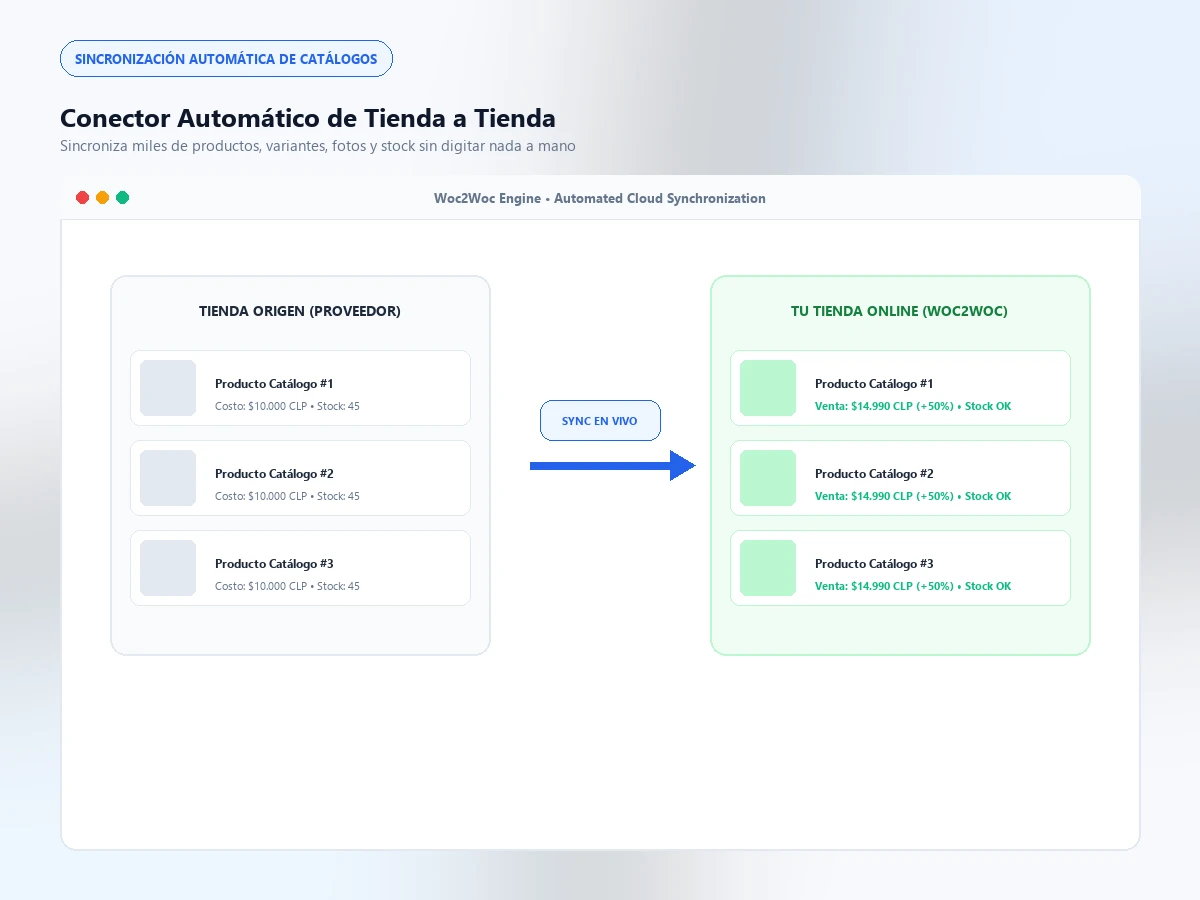Click 'Producto Catálogo #3' title in Tu Tienda Online
Screen dimensions: 1200x900
click(874, 564)
